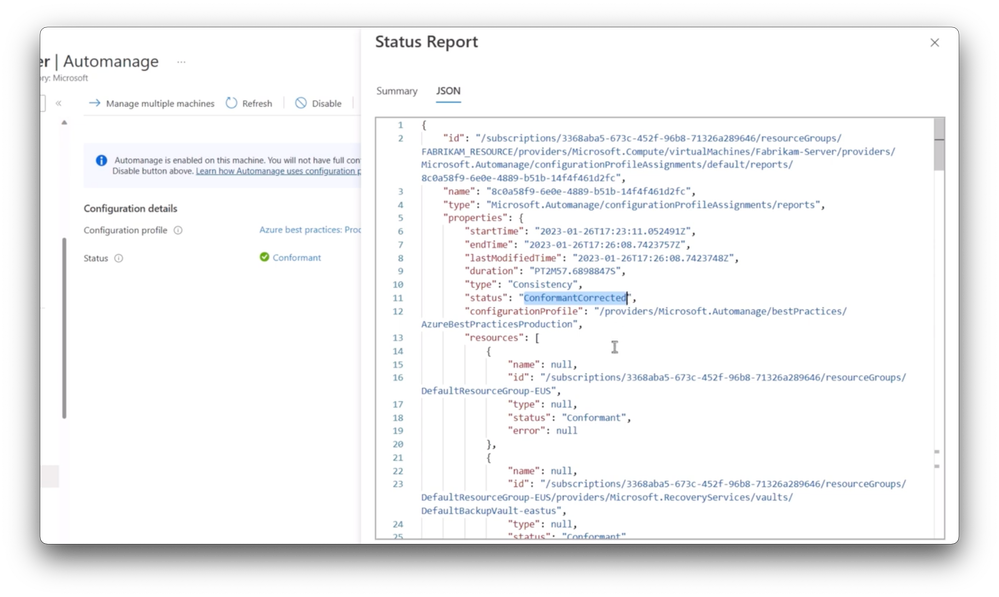Click the left pane scroll up arrow
Screen dimensions: 999x597
(x=64, y=122)
